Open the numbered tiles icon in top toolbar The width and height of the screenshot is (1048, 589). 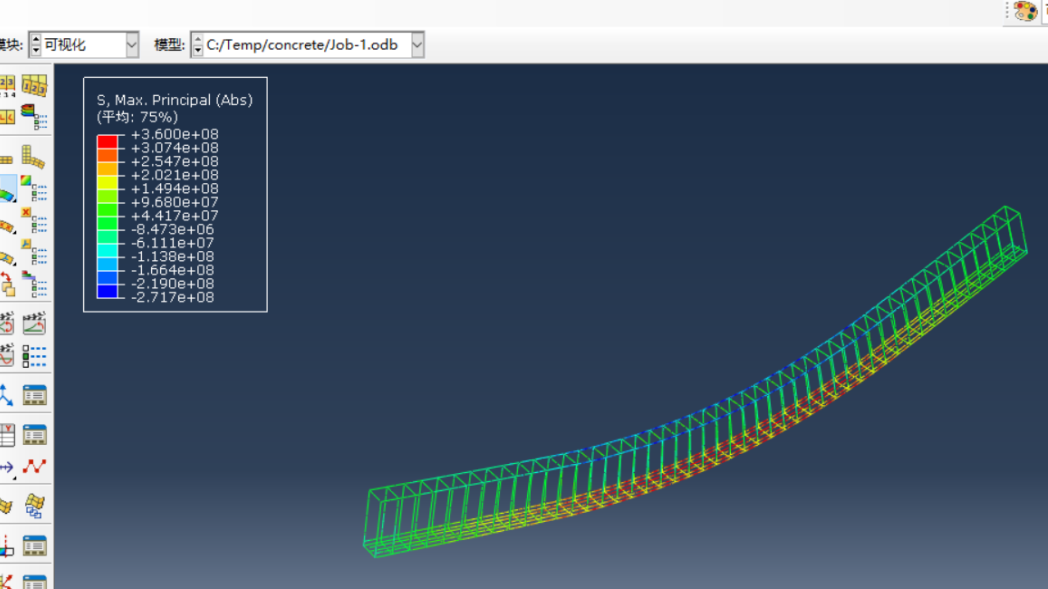pyautogui.click(x=34, y=87)
